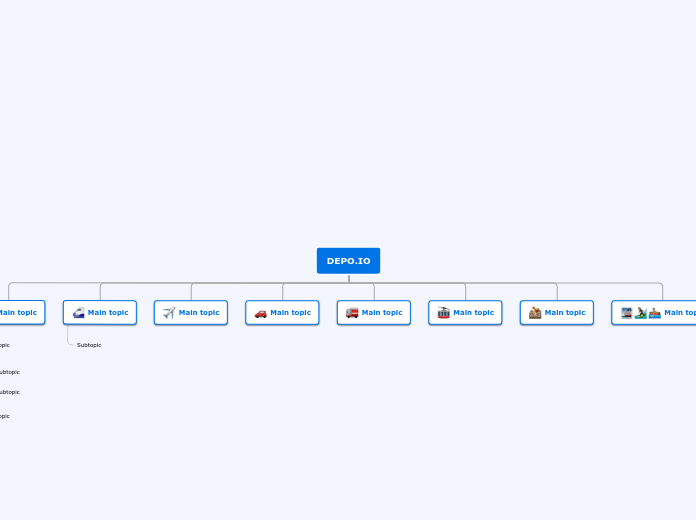696x520 pixels.
Task: Select the lowest cut-off subtopic at left edge
Action: 4,416
